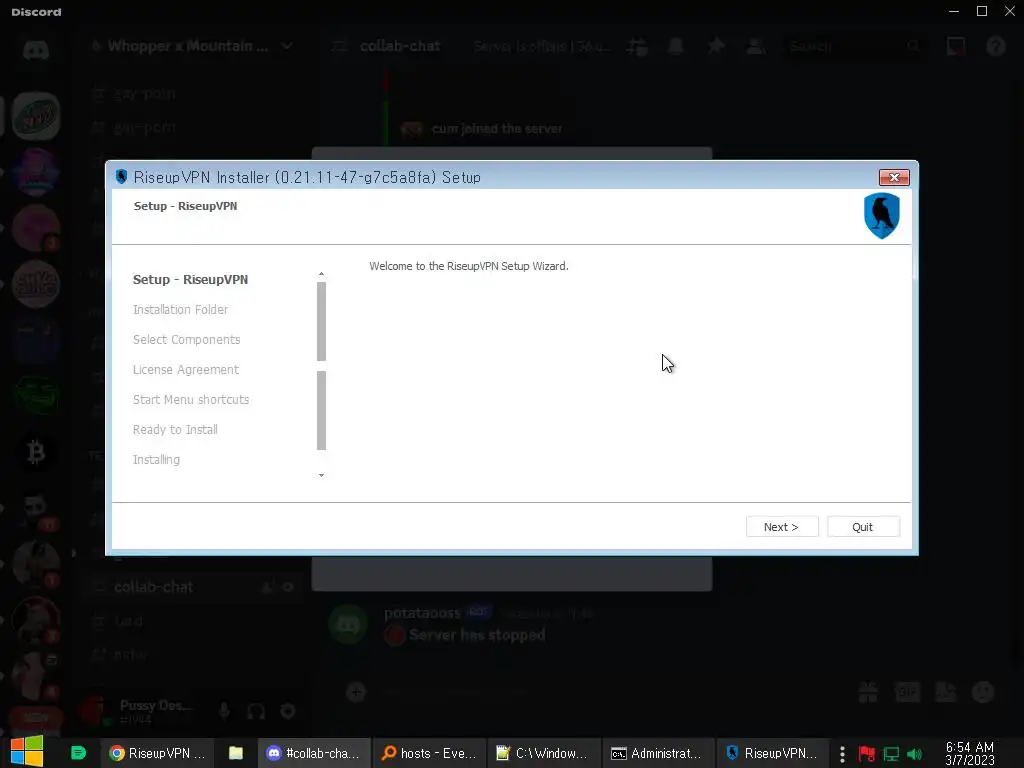Select the Installation Folder step
Screen dimensions: 1024x768
tap(180, 310)
